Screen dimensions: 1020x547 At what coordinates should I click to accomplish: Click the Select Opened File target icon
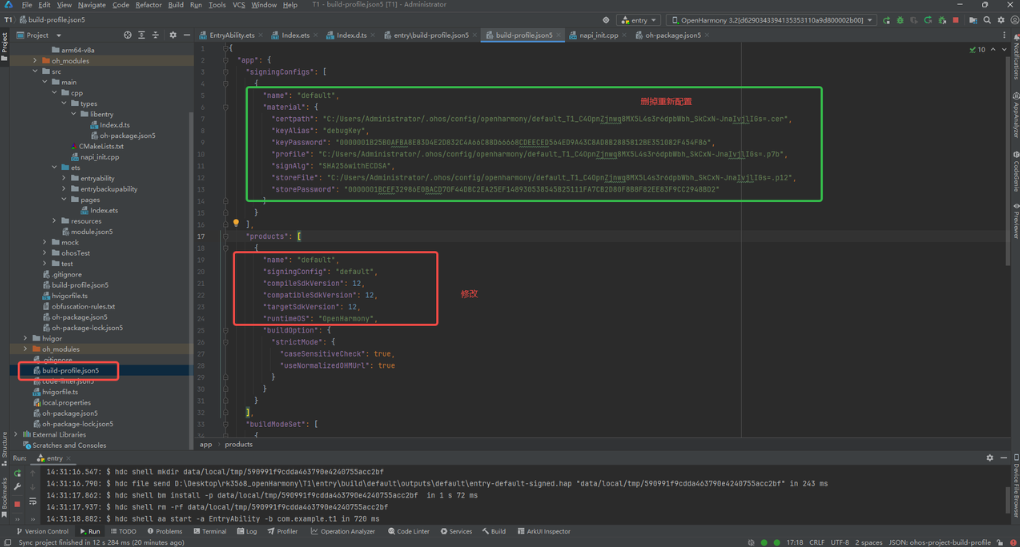[127, 35]
